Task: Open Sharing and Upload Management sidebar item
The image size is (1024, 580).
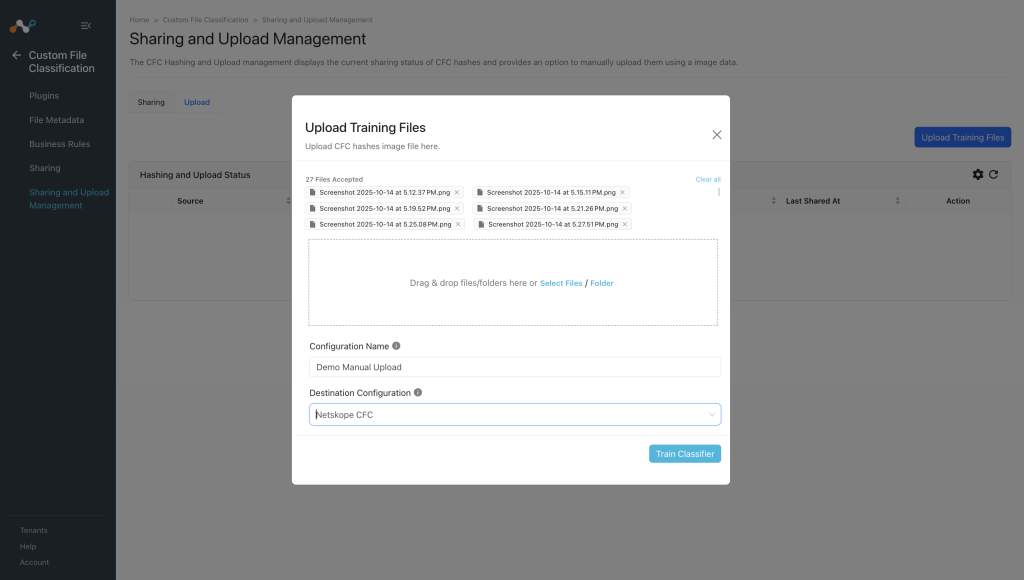Action: pyautogui.click(x=69, y=199)
